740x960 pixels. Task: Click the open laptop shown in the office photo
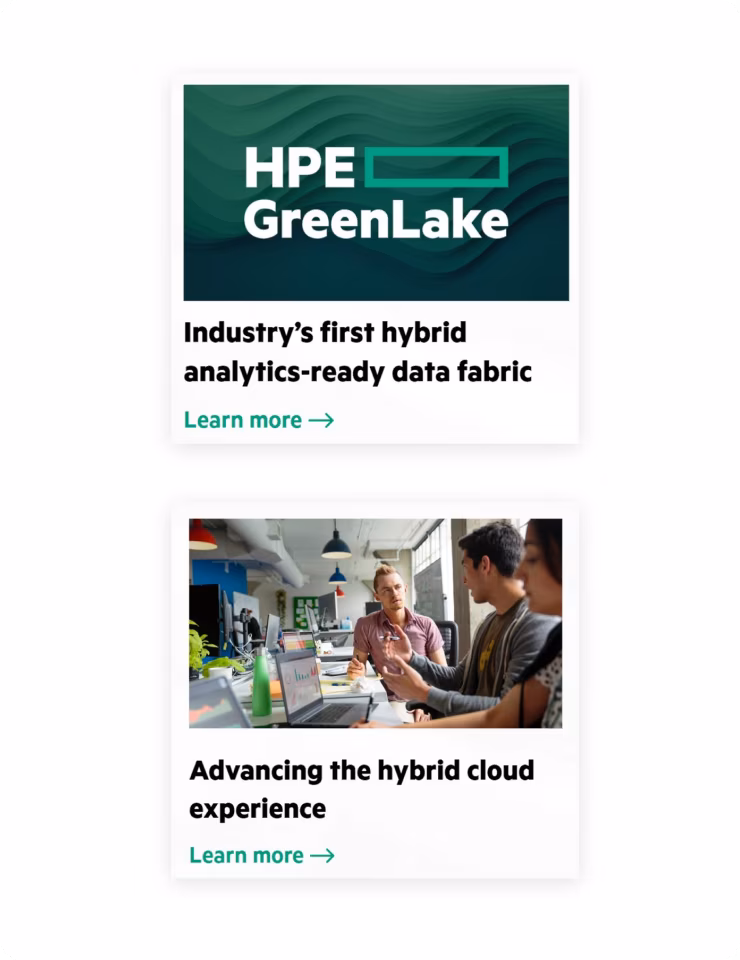tap(321, 689)
